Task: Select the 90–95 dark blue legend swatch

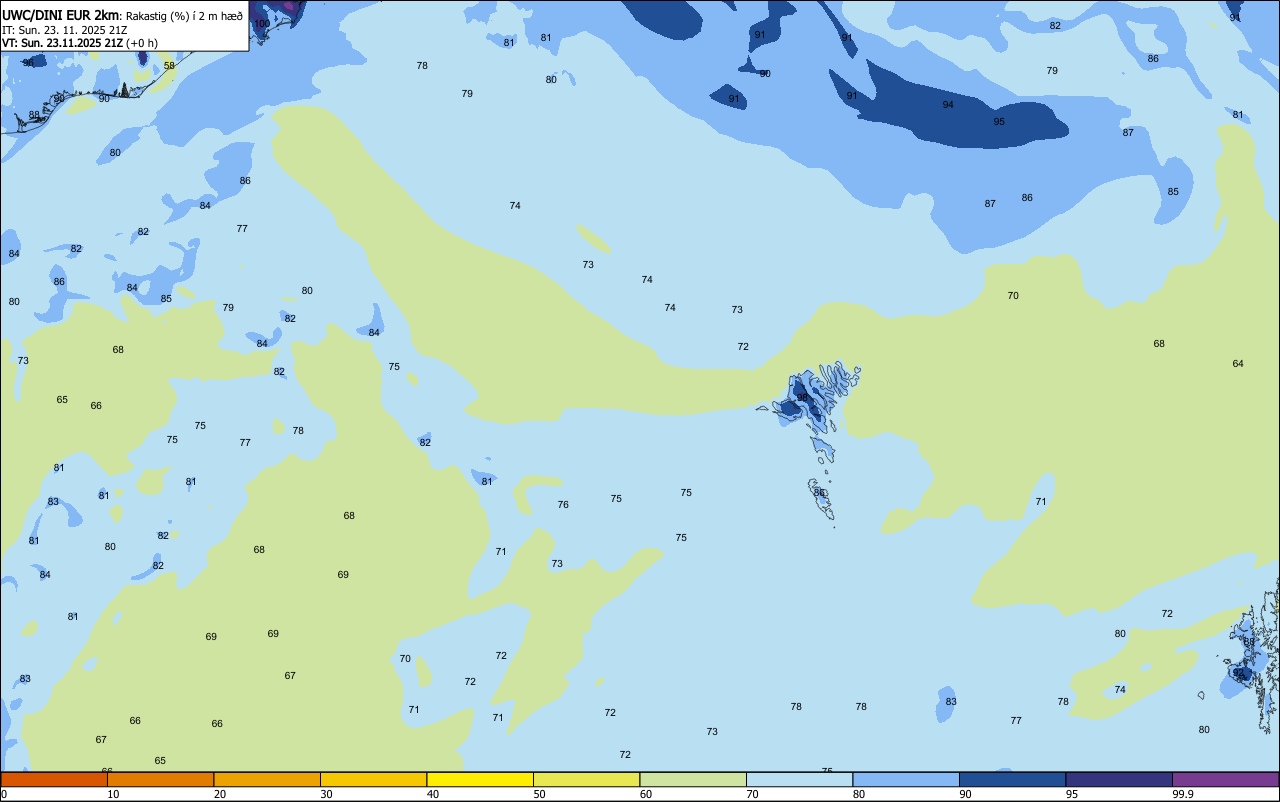Action: click(1012, 779)
